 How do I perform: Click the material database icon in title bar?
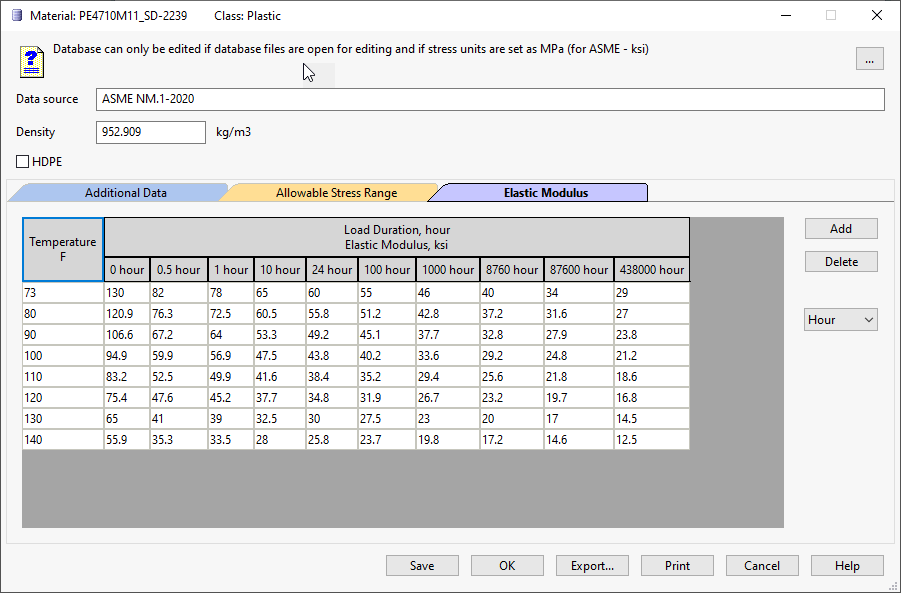pos(15,16)
